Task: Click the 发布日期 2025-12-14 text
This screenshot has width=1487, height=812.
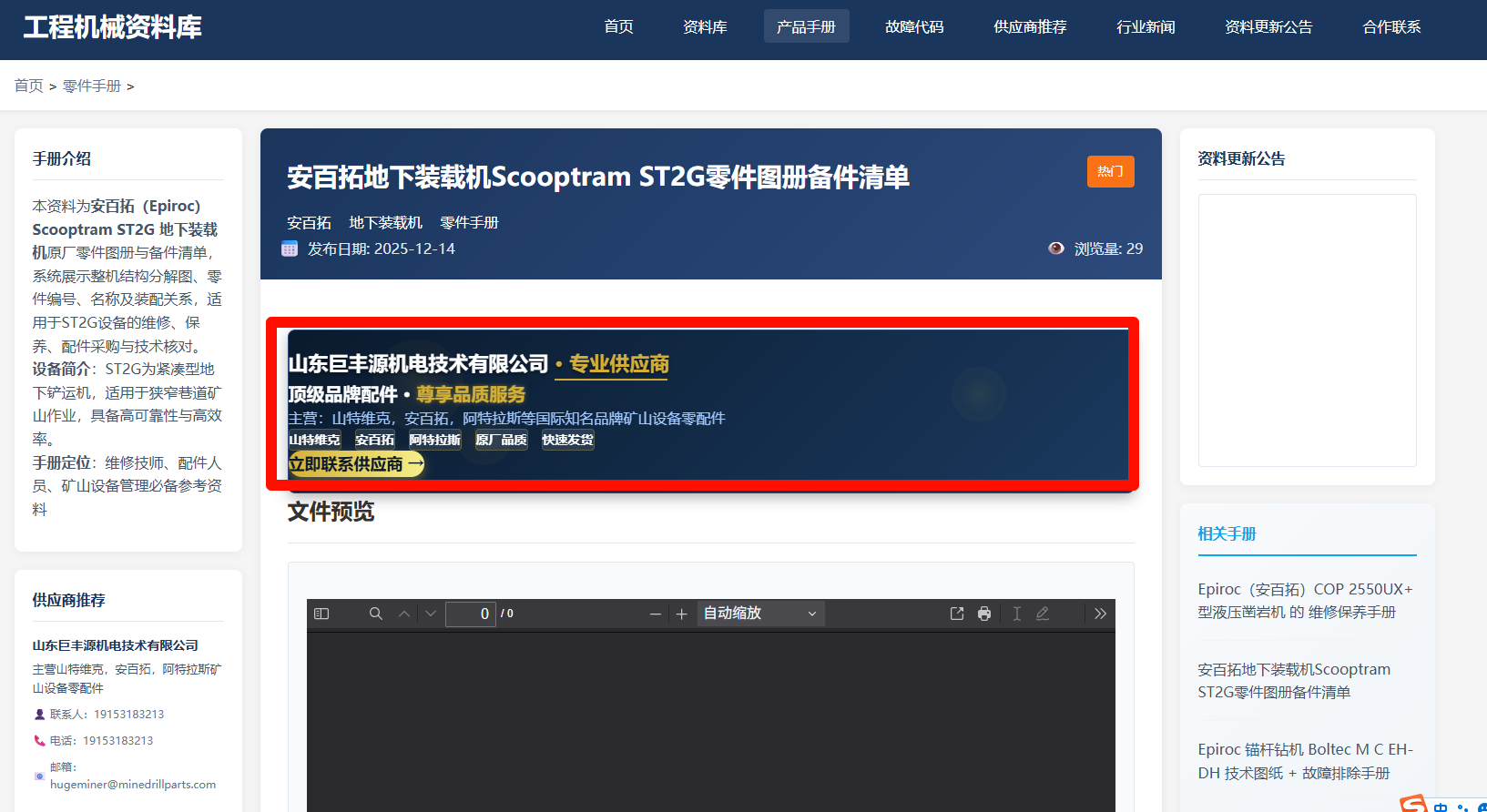Action: pyautogui.click(x=381, y=249)
